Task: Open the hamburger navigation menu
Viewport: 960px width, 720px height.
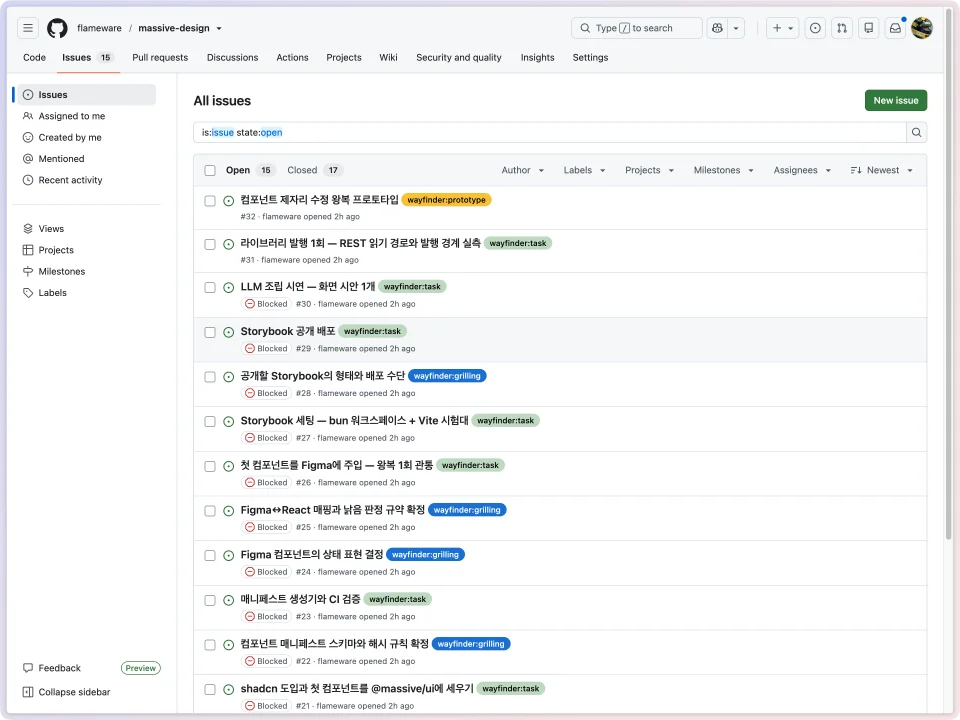Action: tap(28, 28)
